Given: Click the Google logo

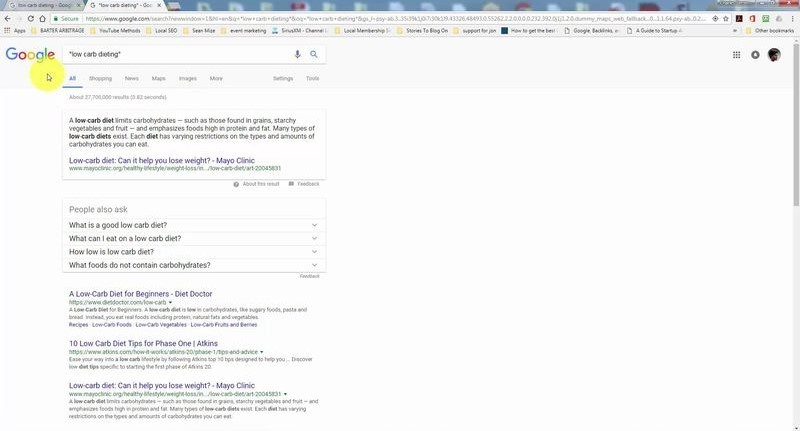Looking at the screenshot, I should pos(30,55).
